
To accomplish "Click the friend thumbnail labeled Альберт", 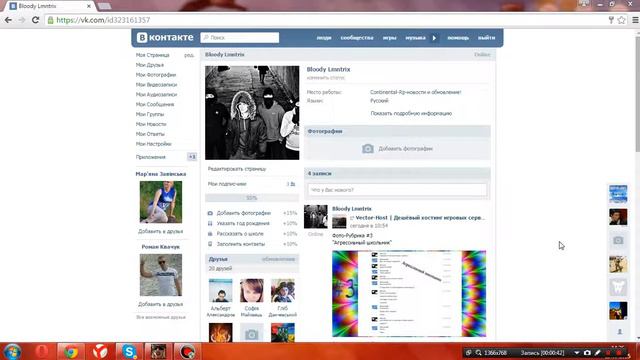I will pos(220,291).
